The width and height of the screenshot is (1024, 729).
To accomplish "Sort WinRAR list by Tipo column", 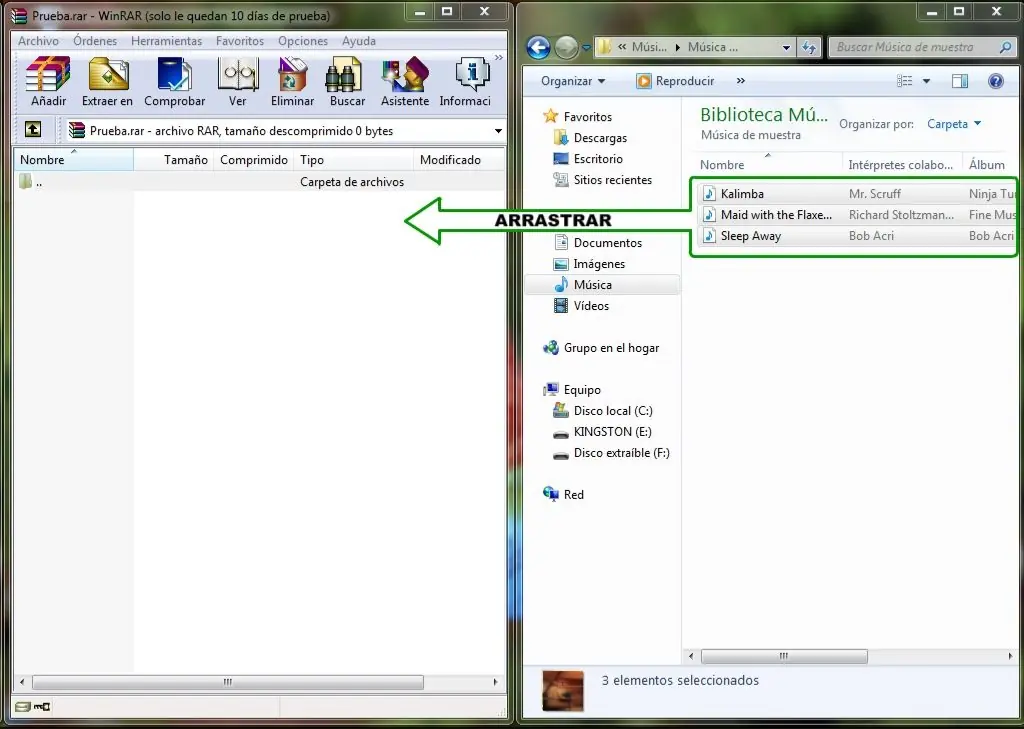I will [354, 159].
